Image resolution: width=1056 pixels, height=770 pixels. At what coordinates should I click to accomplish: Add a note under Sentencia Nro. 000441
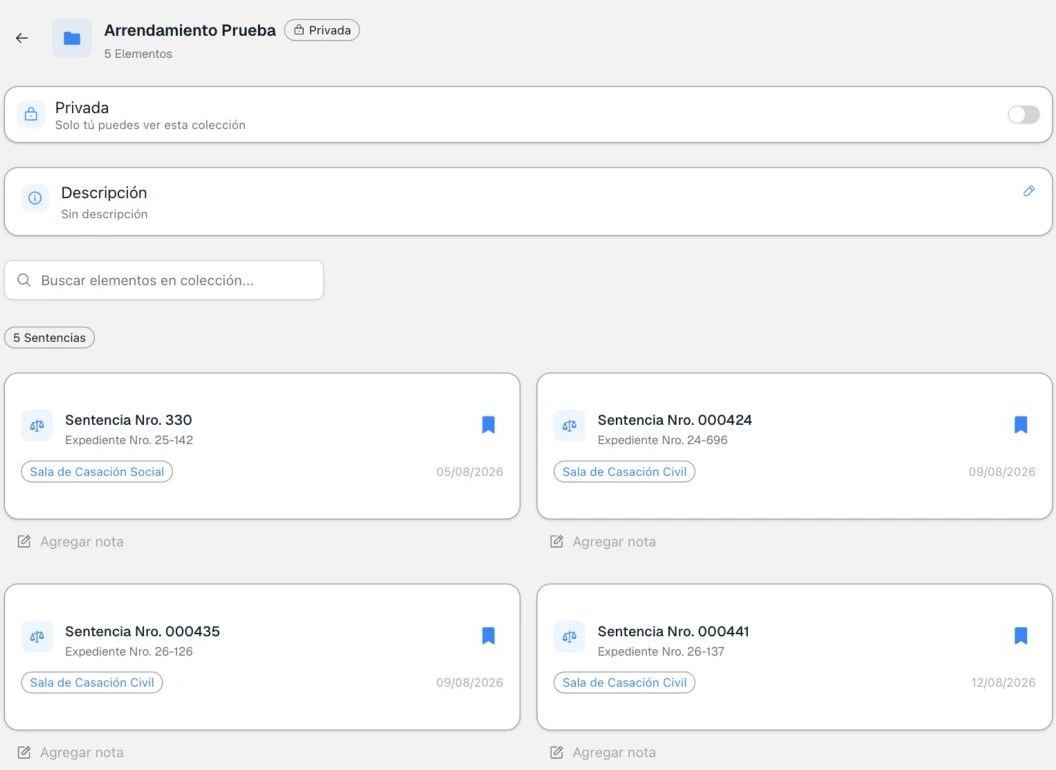coord(603,752)
